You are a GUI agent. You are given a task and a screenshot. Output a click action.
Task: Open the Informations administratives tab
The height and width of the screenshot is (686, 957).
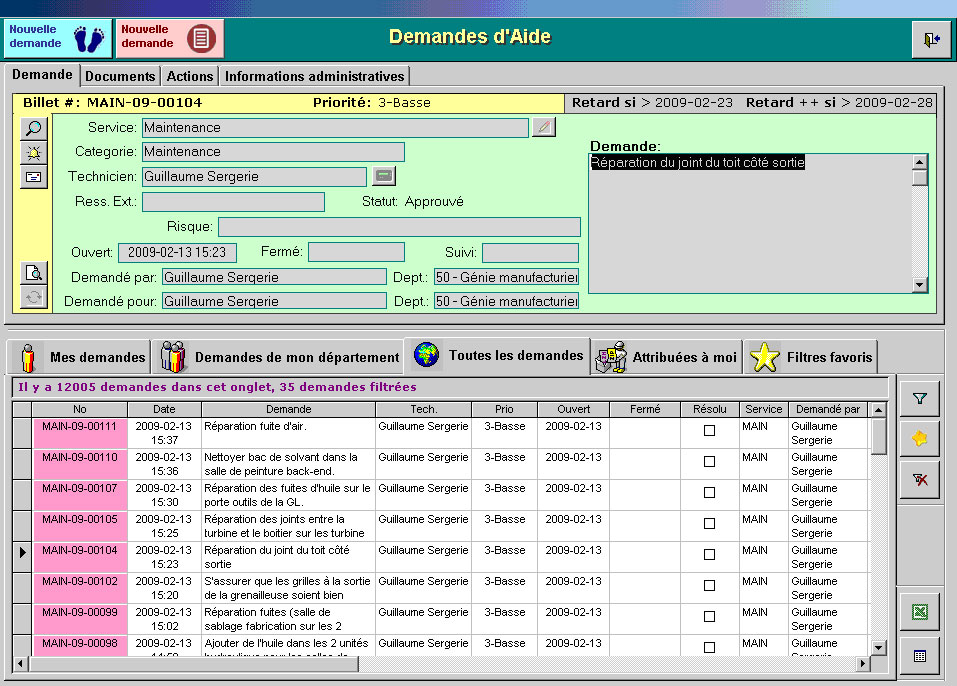click(314, 76)
